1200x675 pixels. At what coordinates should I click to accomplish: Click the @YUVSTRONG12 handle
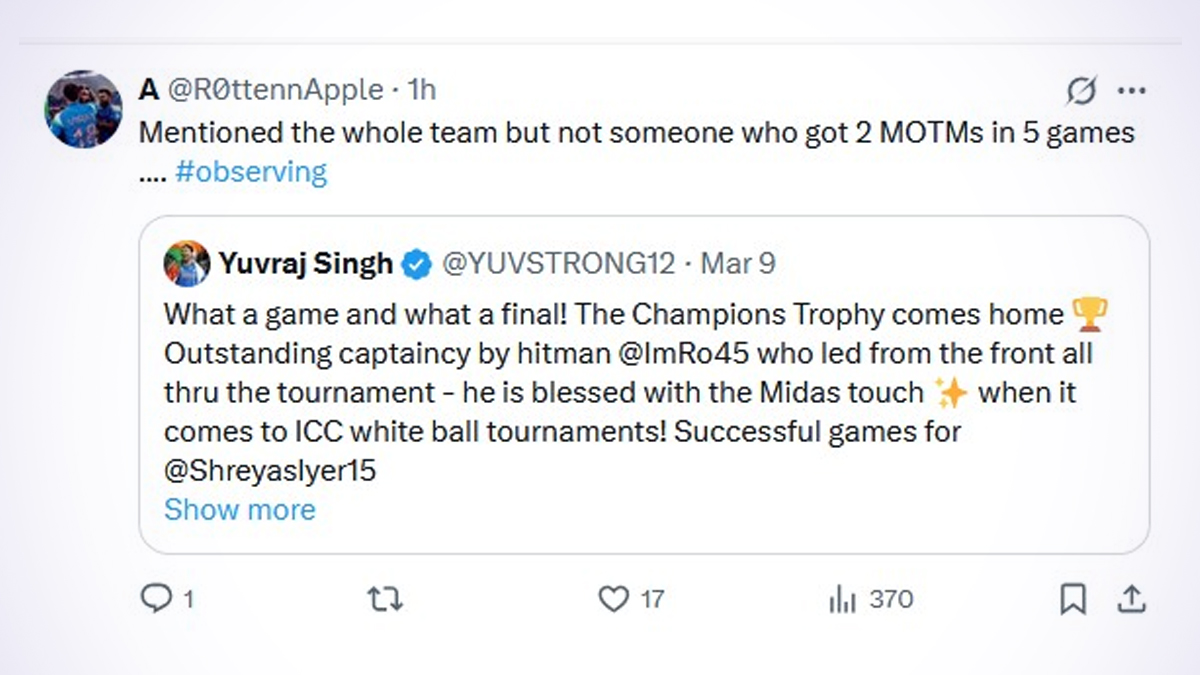click(x=556, y=264)
